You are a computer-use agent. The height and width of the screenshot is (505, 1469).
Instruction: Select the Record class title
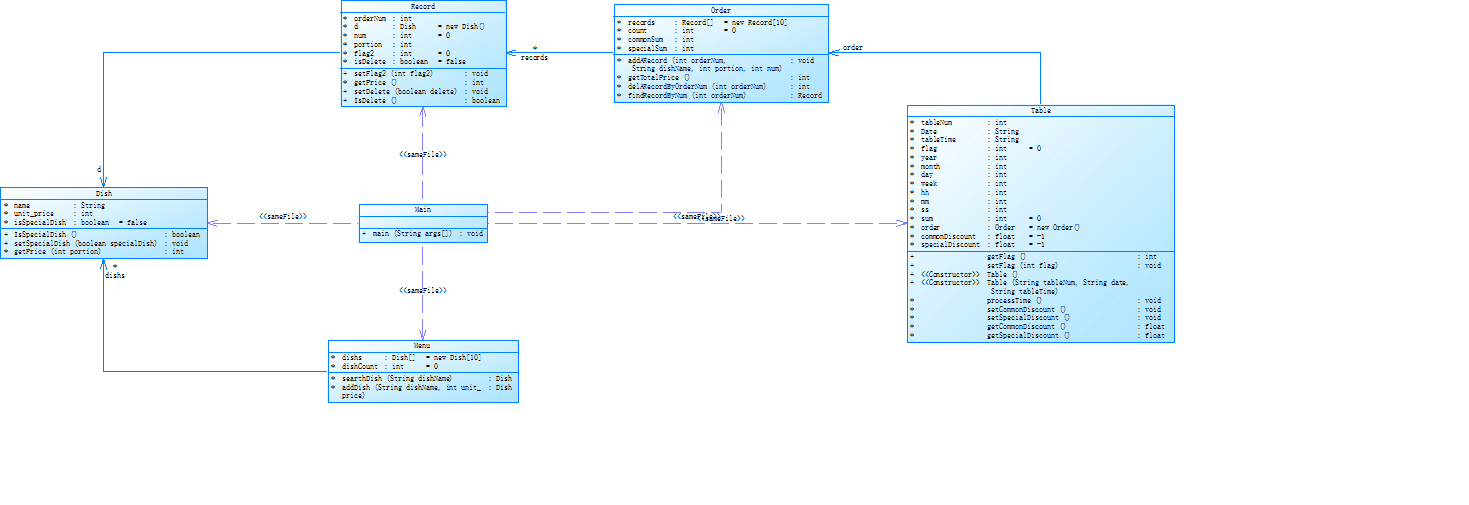(x=423, y=6)
